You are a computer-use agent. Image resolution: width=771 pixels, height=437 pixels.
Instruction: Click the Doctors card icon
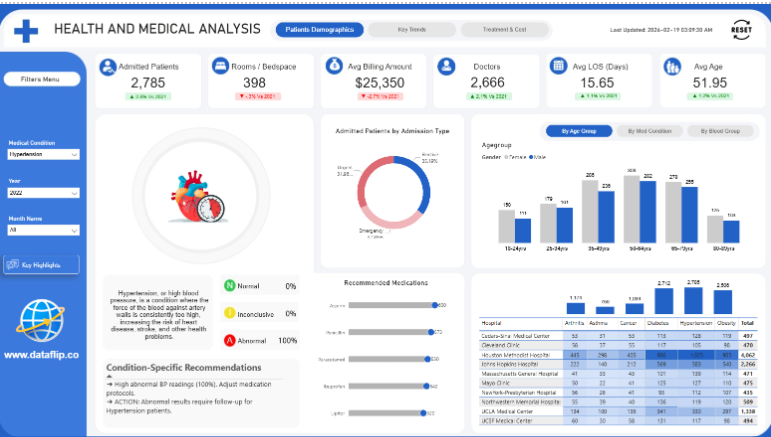coord(447,66)
